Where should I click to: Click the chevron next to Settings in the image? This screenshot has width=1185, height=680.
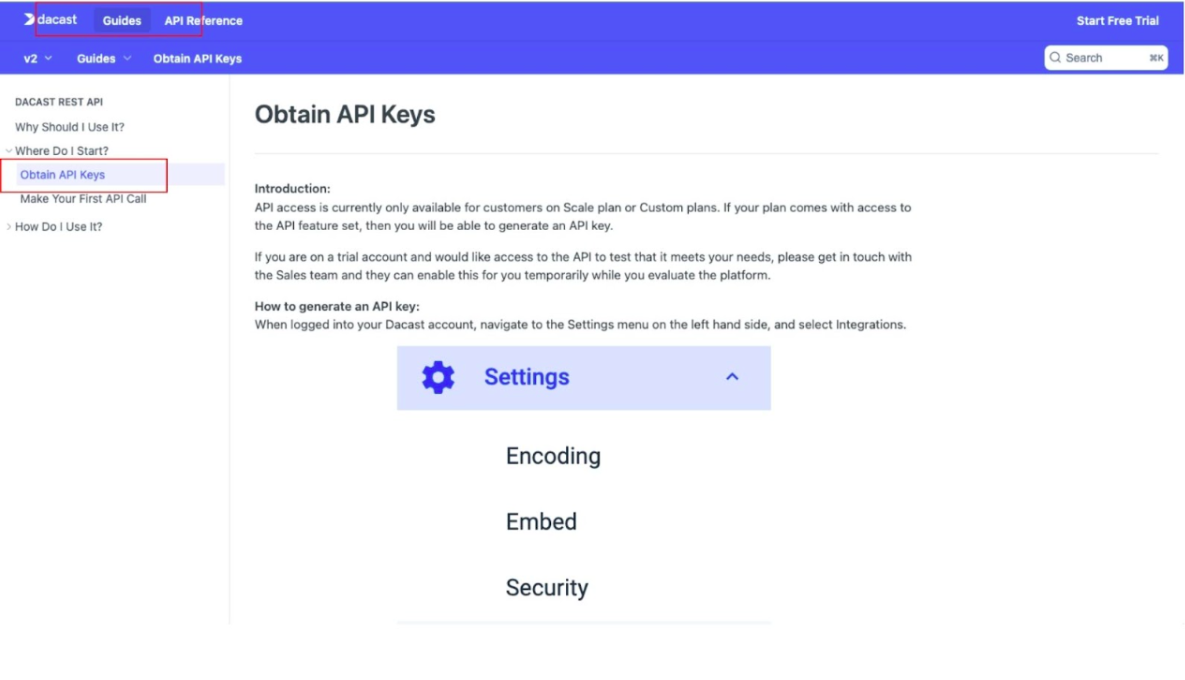(731, 377)
